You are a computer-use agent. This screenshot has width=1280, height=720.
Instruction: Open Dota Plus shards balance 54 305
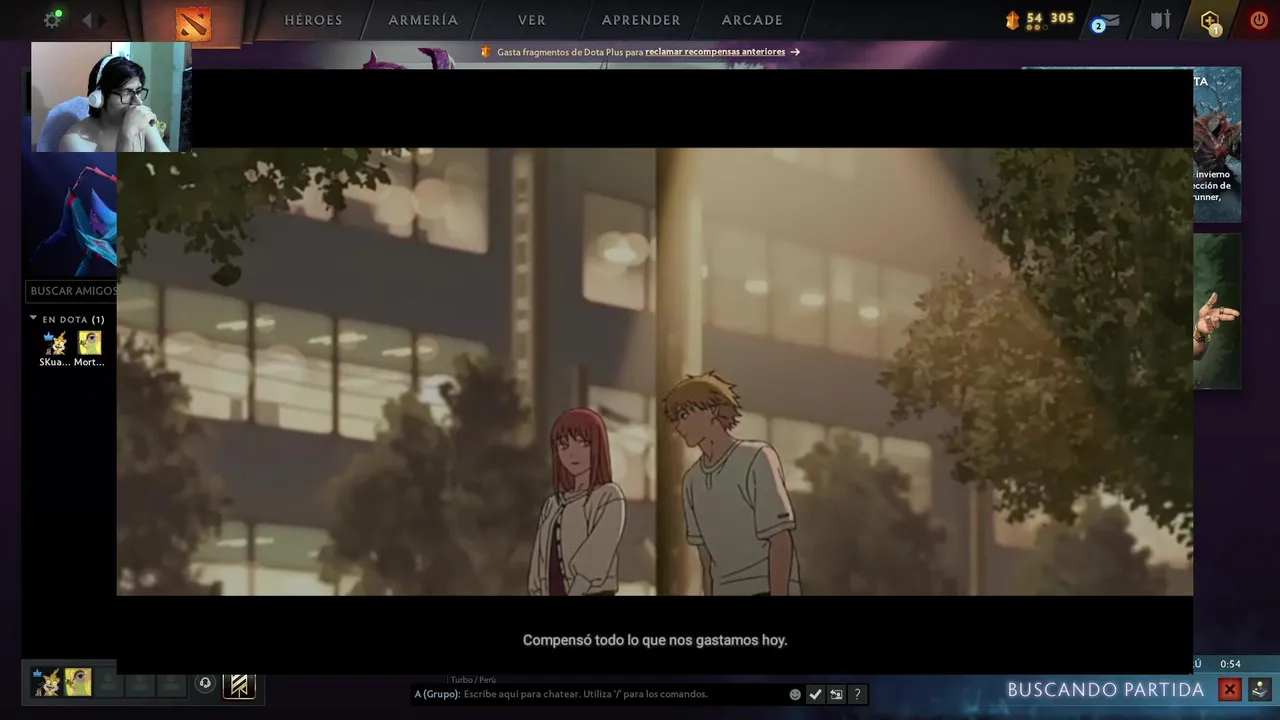[1039, 19]
